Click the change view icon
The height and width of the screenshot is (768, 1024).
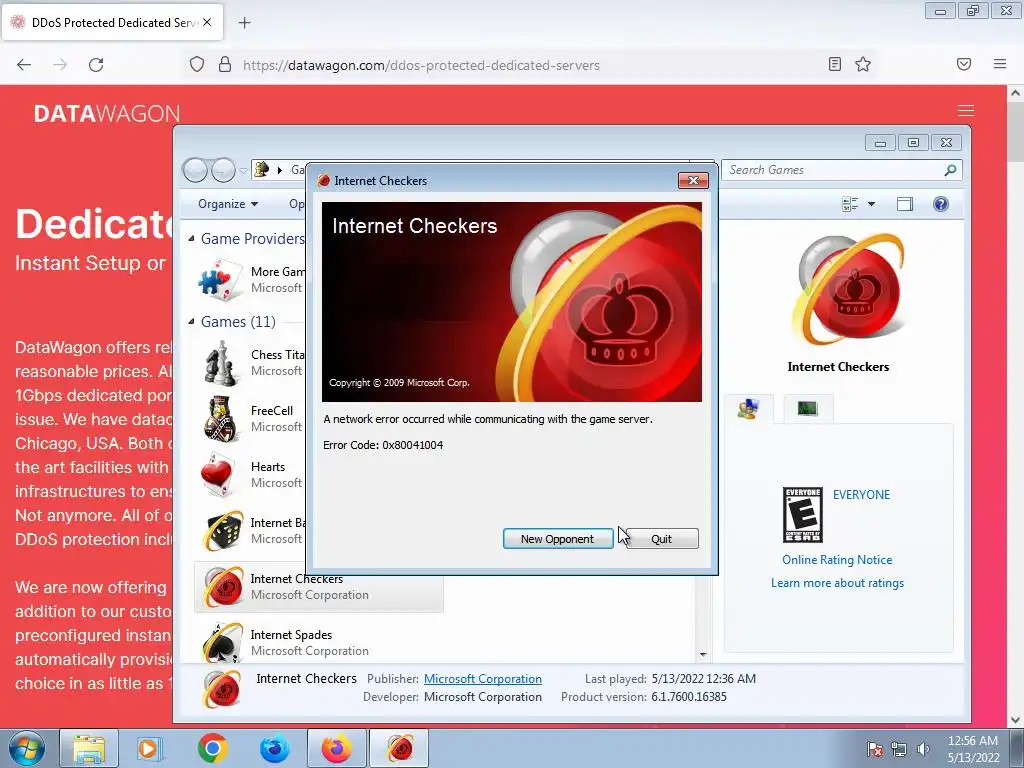tap(850, 204)
